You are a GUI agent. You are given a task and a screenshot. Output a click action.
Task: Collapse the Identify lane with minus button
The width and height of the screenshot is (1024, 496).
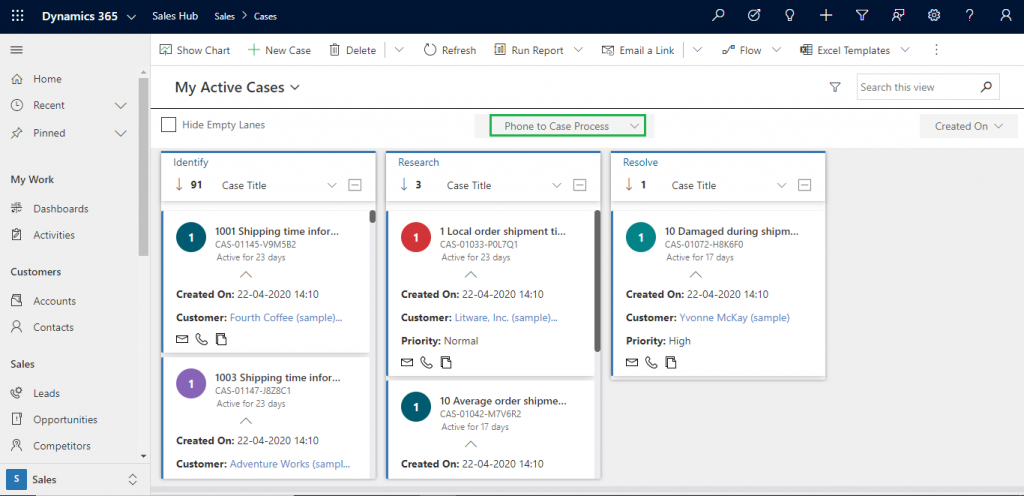pos(355,185)
